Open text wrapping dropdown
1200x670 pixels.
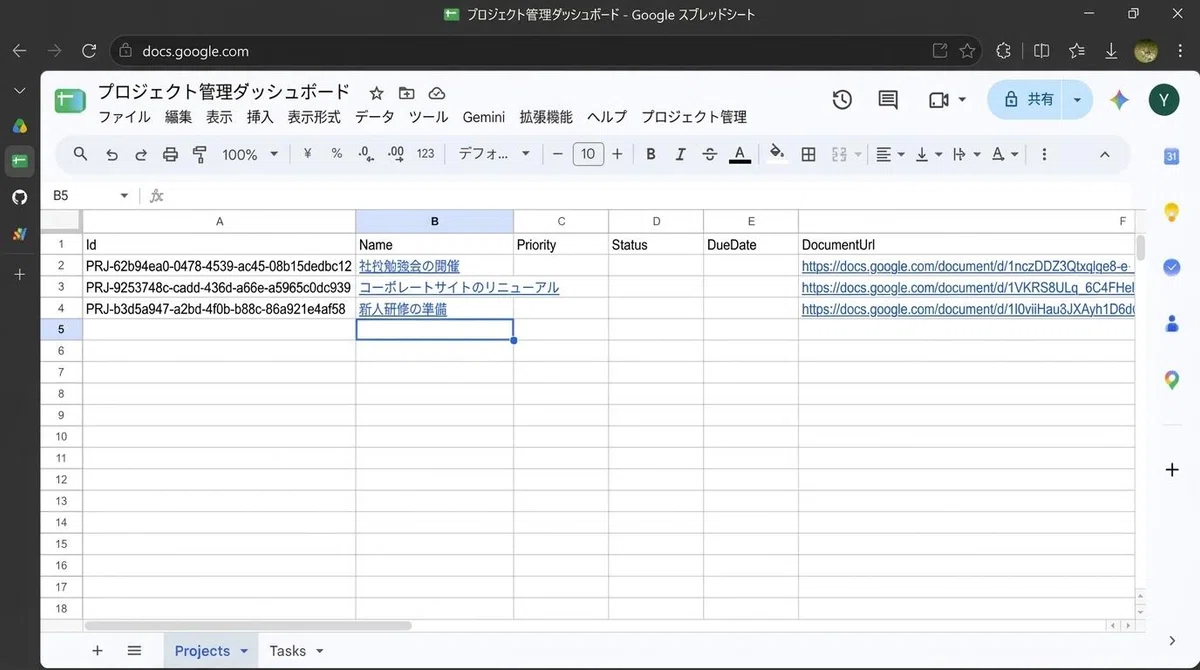tap(967, 154)
